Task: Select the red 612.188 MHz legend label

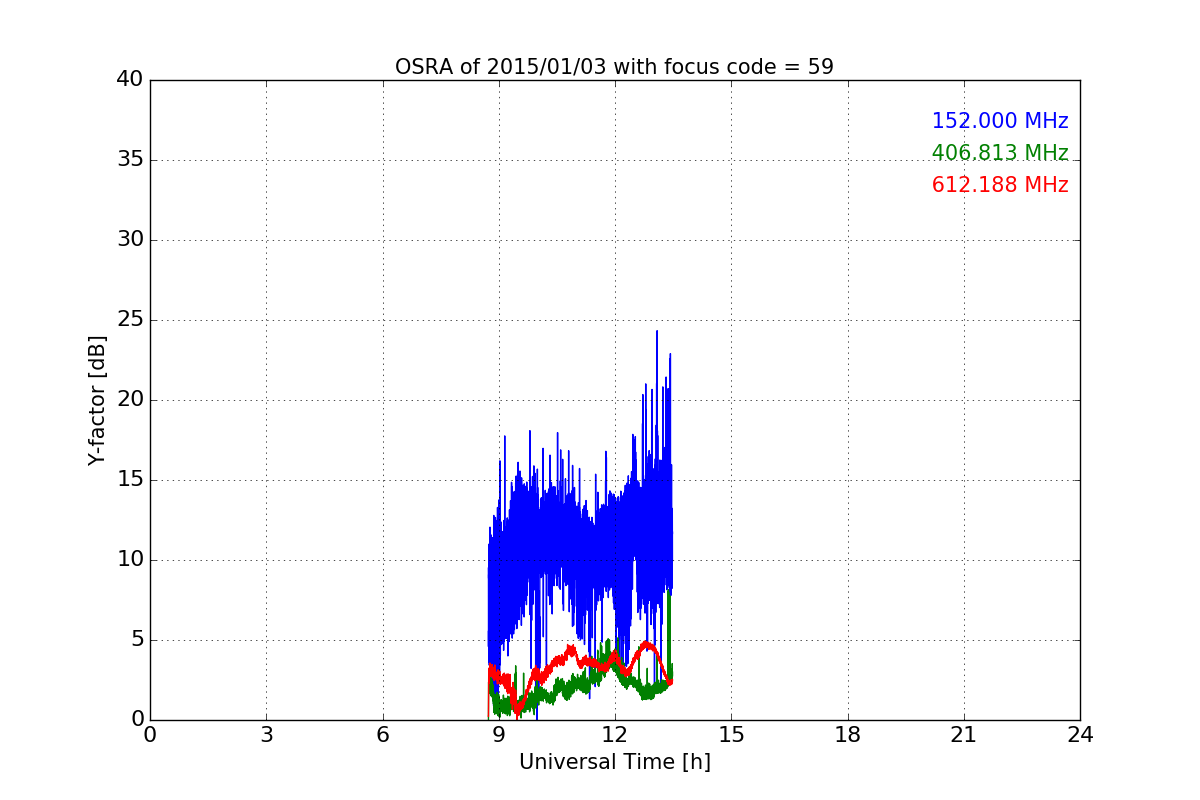Action: (x=1000, y=185)
